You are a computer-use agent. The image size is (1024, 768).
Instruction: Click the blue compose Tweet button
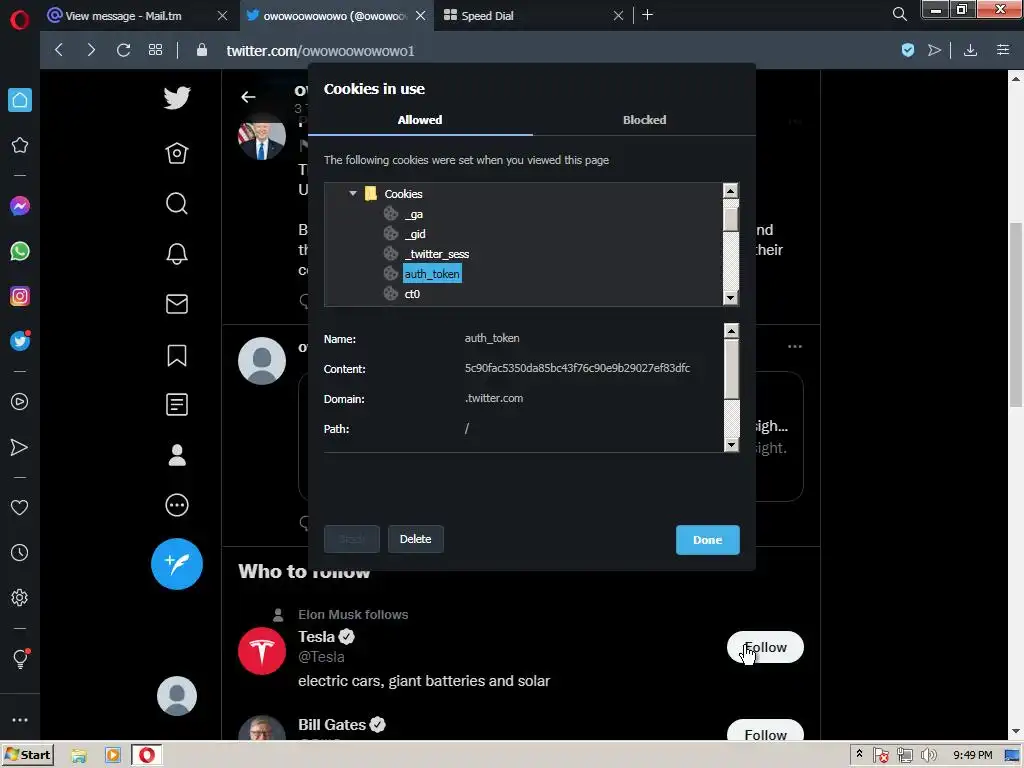click(176, 564)
